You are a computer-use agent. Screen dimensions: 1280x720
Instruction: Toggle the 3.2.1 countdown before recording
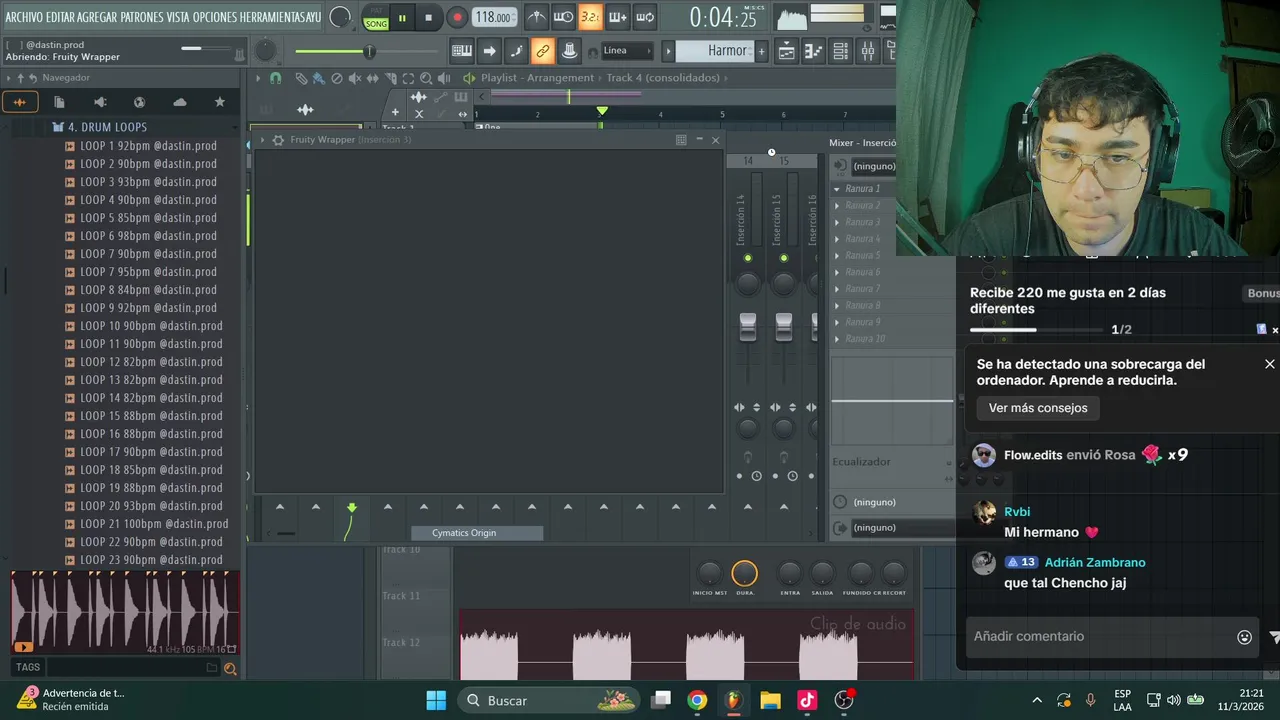coord(590,17)
